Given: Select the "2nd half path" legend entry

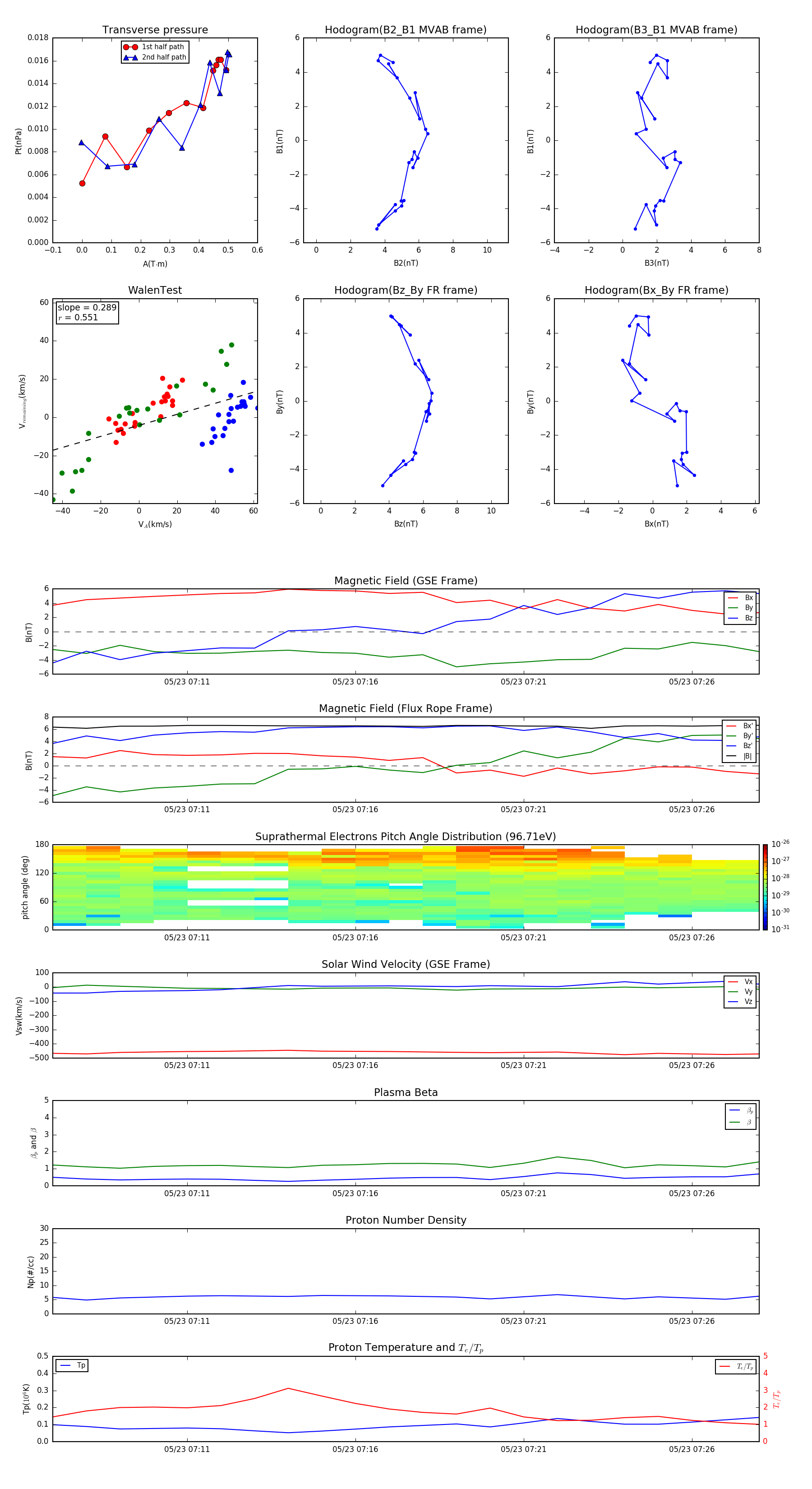Looking at the screenshot, I should (154, 57).
